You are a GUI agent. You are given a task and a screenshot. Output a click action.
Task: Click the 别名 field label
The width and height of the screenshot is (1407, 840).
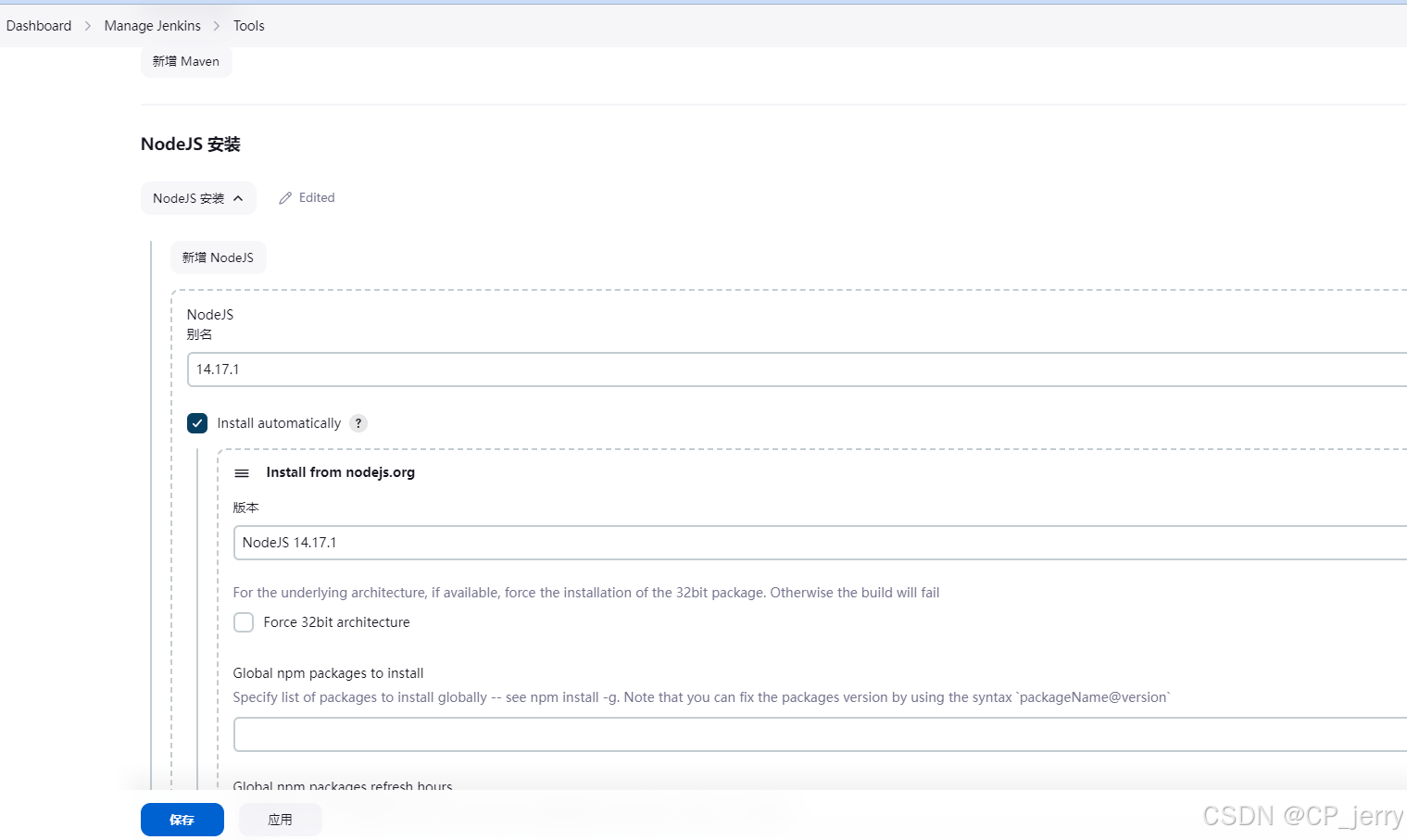point(199,334)
